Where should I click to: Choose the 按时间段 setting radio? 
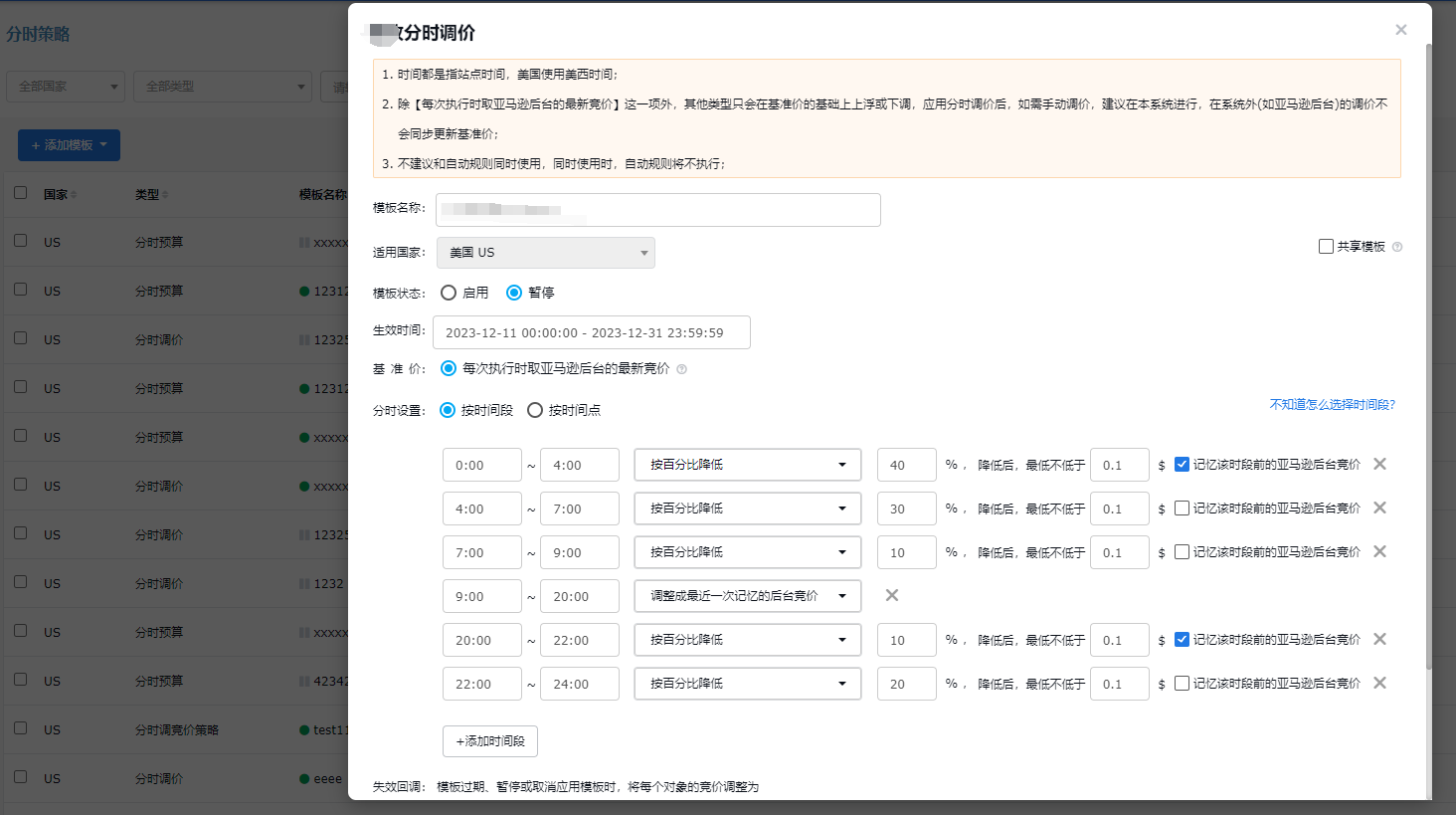pyautogui.click(x=448, y=410)
